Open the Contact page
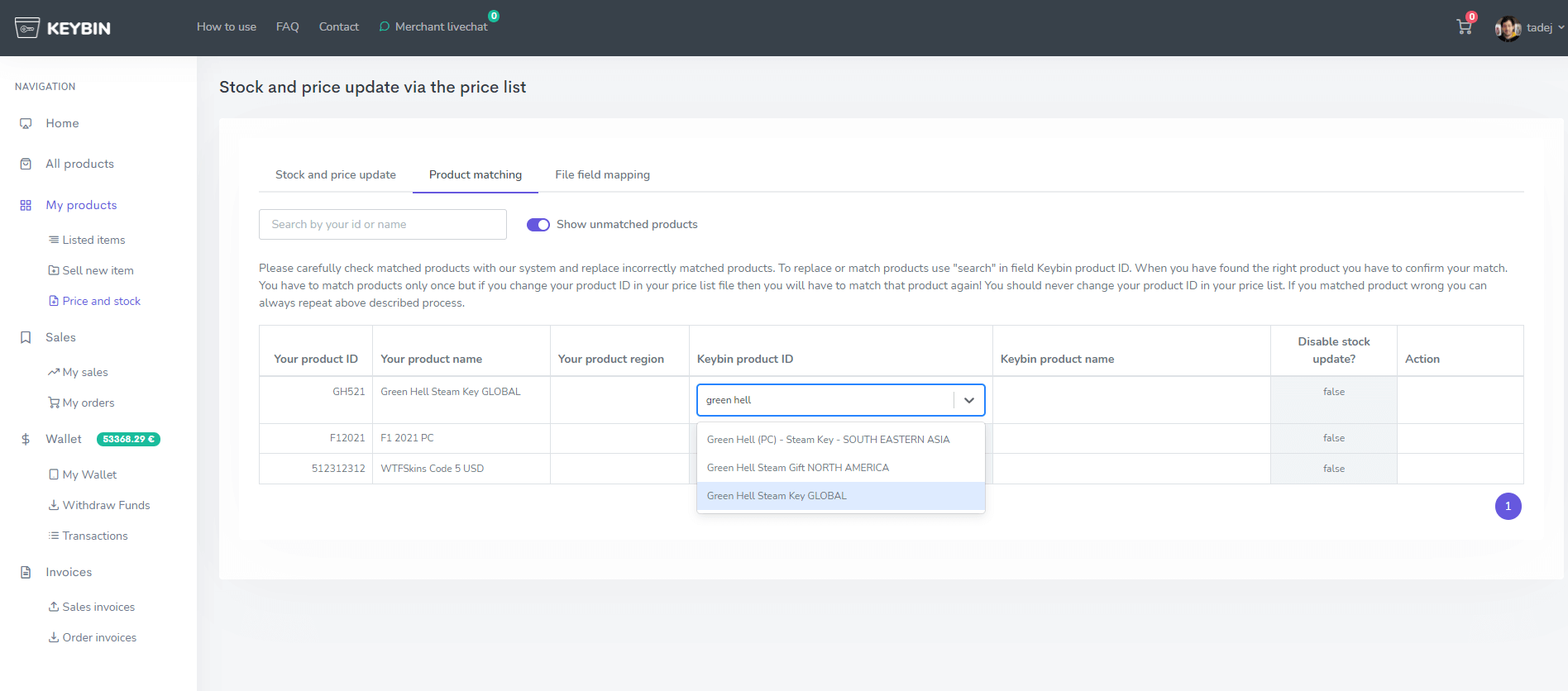The height and width of the screenshot is (691, 1568). point(339,26)
